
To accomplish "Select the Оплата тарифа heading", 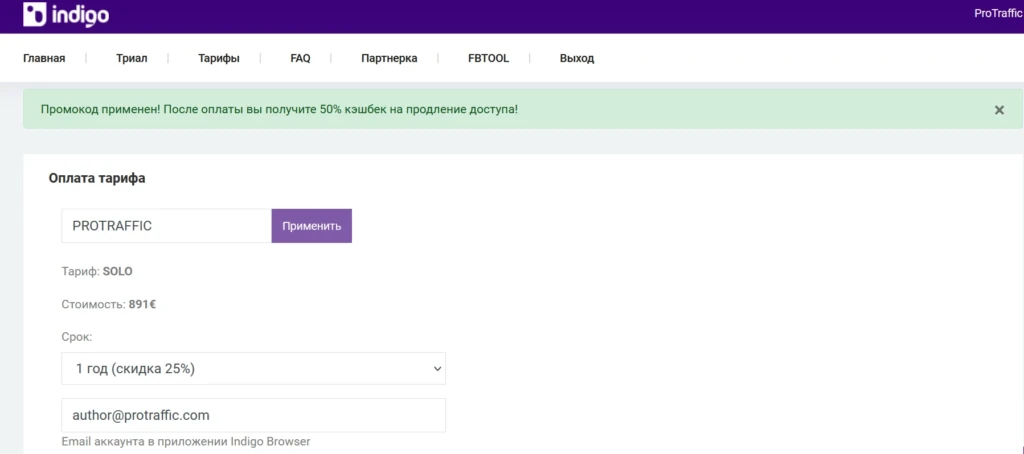I will (x=97, y=178).
